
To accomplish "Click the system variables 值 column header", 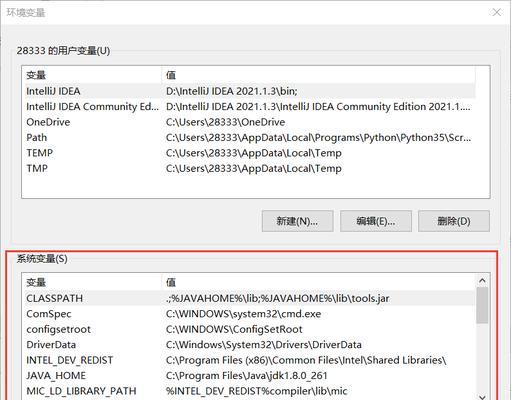I will click(x=319, y=282).
